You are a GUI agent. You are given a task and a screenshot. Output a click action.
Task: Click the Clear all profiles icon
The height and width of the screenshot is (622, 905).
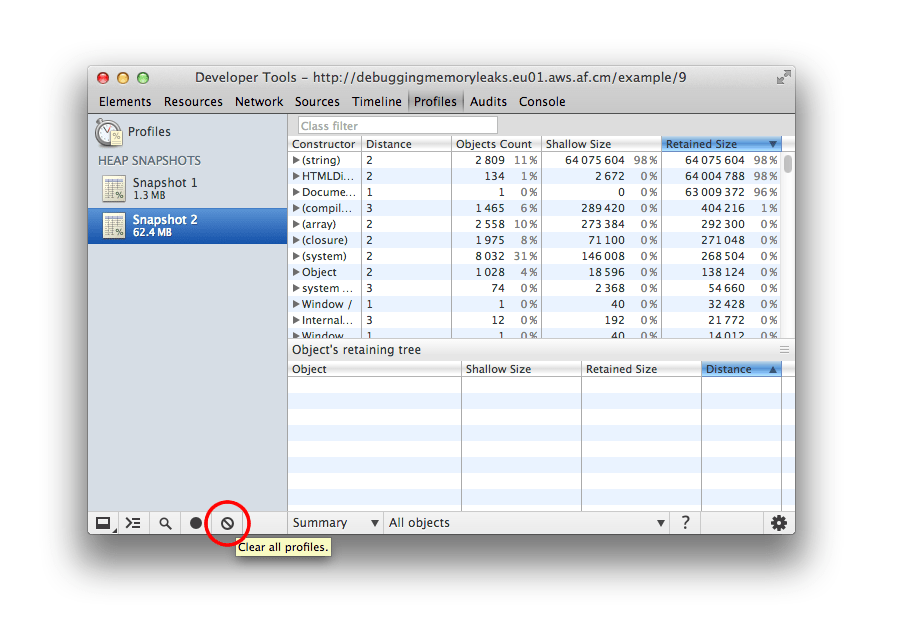pos(227,522)
